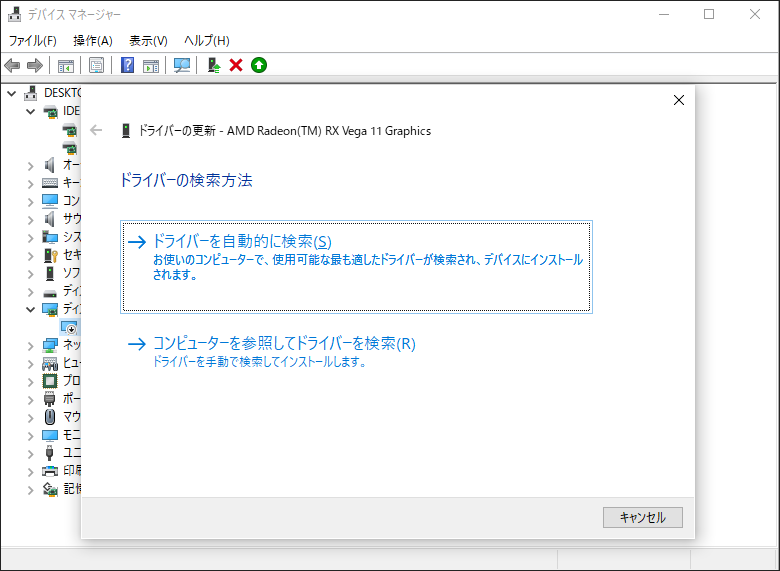
Task: Click the red X uninstall device icon
Action: (x=236, y=65)
